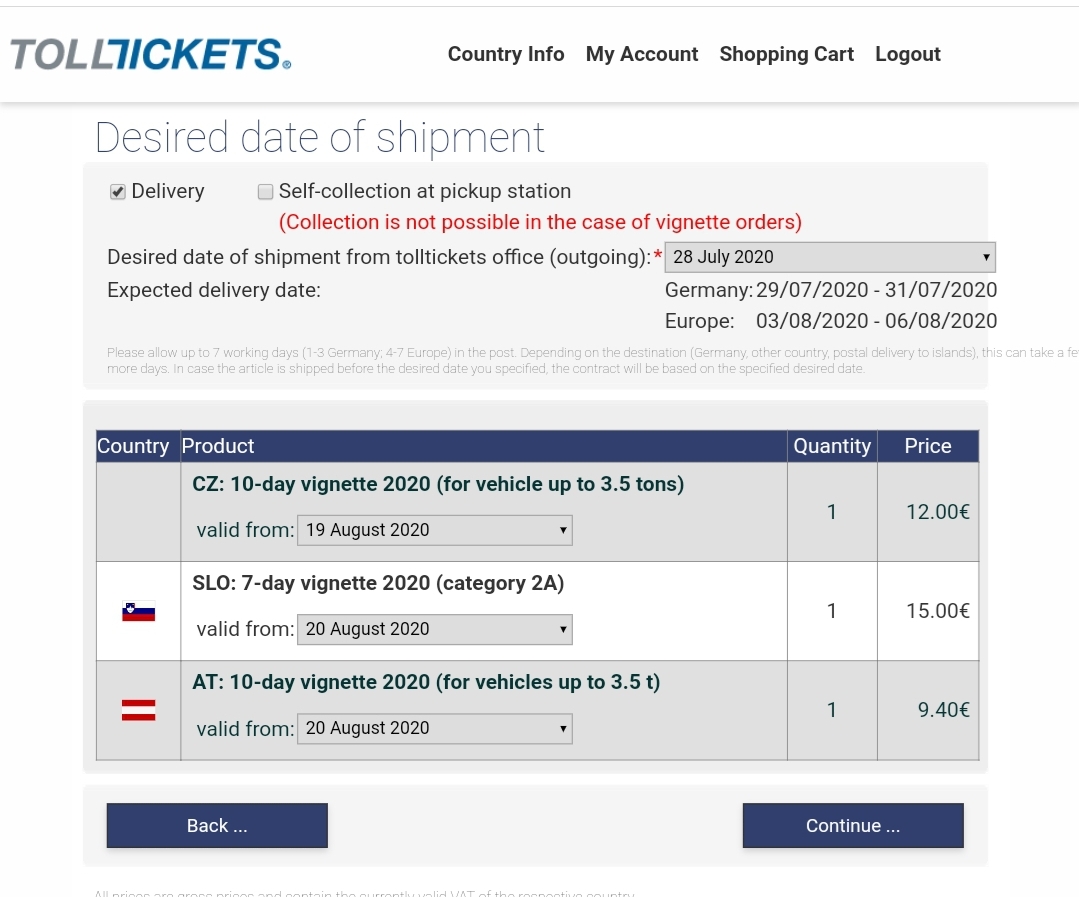This screenshot has width=1079, height=897.
Task: Click the Tolltickets logo
Action: [150, 54]
